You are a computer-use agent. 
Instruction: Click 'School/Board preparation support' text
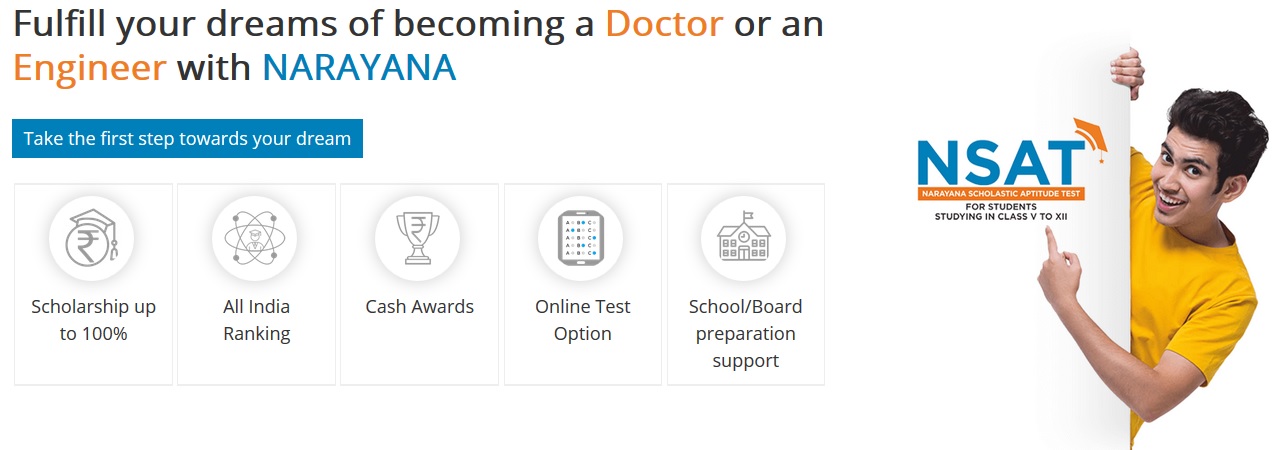(745, 333)
